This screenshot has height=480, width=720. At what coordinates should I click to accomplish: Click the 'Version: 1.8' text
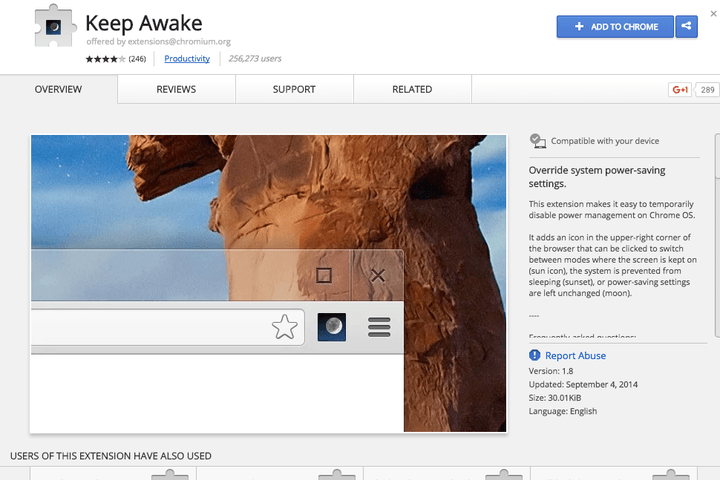pyautogui.click(x=551, y=371)
